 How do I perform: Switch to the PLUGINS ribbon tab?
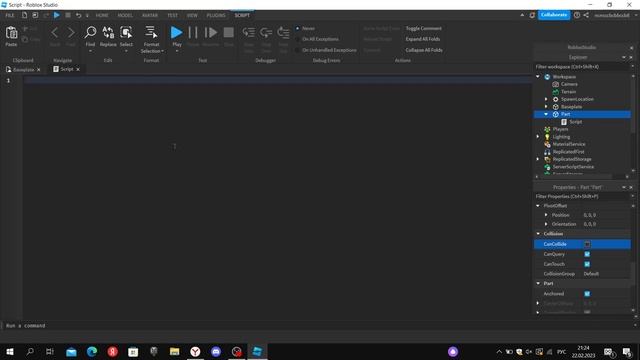click(216, 15)
